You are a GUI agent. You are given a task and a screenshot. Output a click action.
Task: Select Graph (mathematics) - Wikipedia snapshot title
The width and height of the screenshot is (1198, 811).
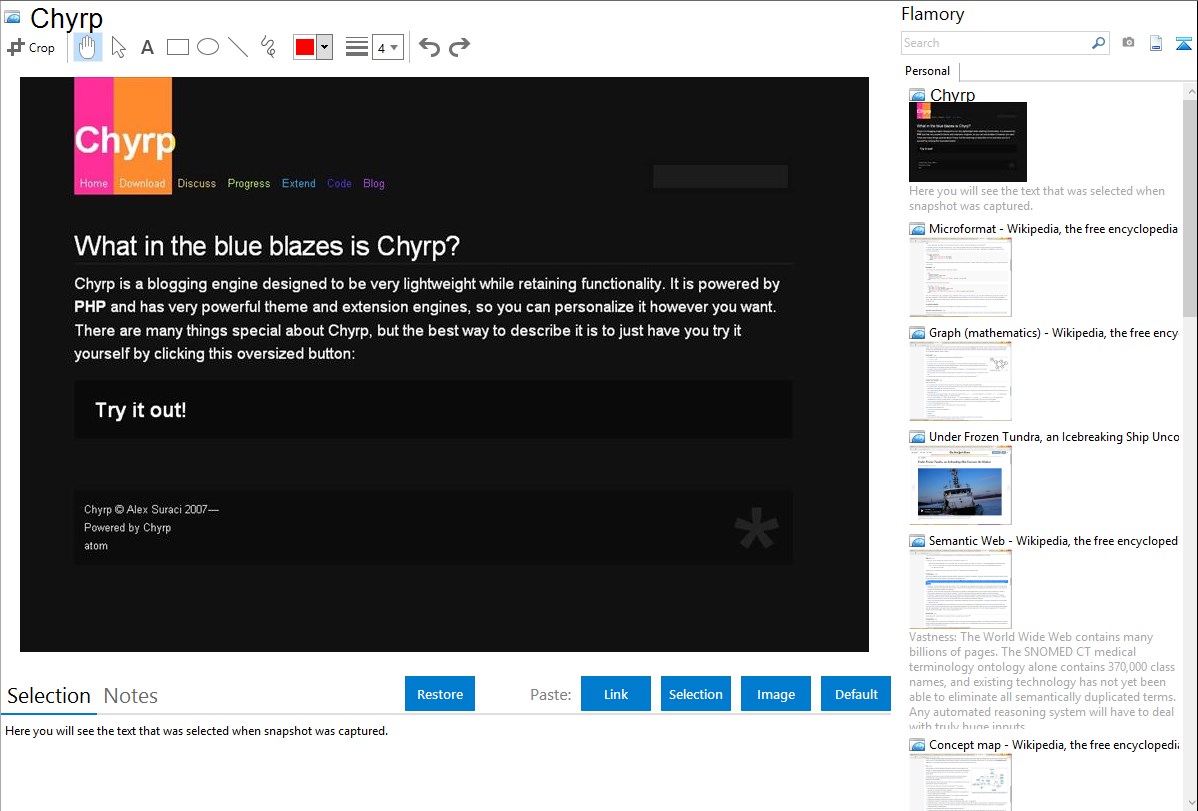coord(1053,333)
